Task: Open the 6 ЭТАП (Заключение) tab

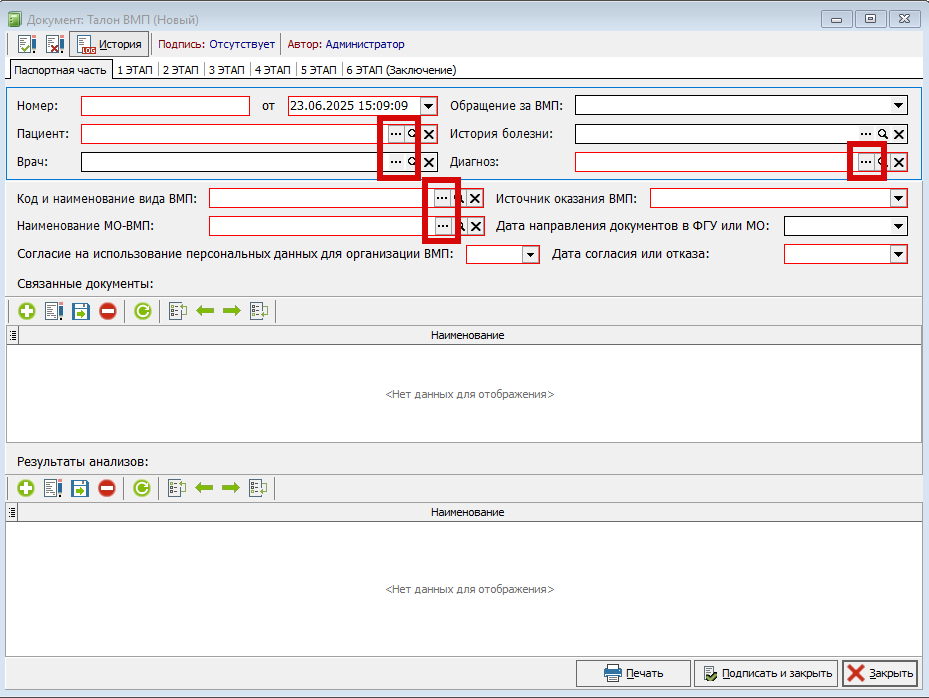Action: pos(401,70)
